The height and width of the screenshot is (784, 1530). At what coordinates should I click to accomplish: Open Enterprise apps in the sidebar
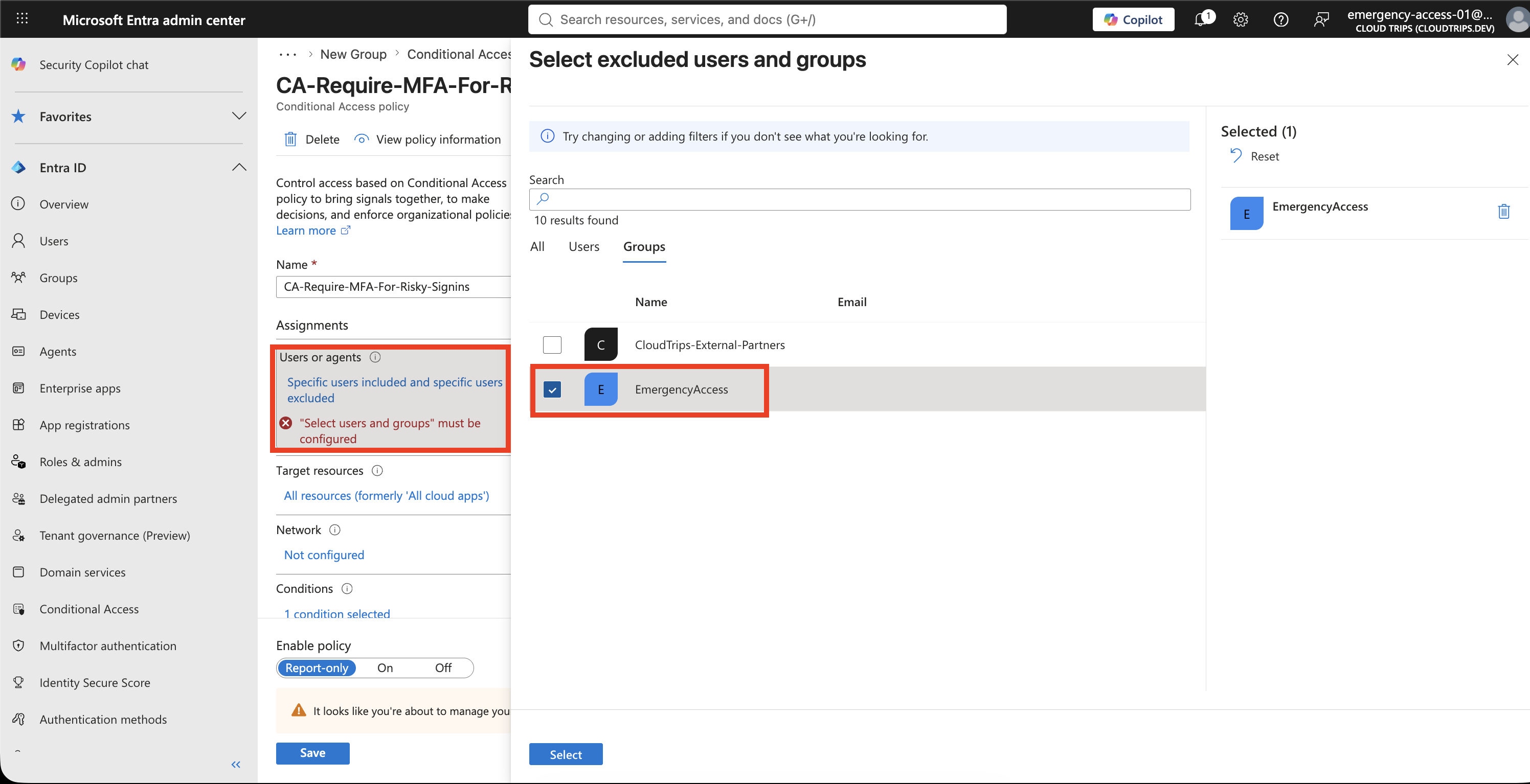[x=80, y=388]
